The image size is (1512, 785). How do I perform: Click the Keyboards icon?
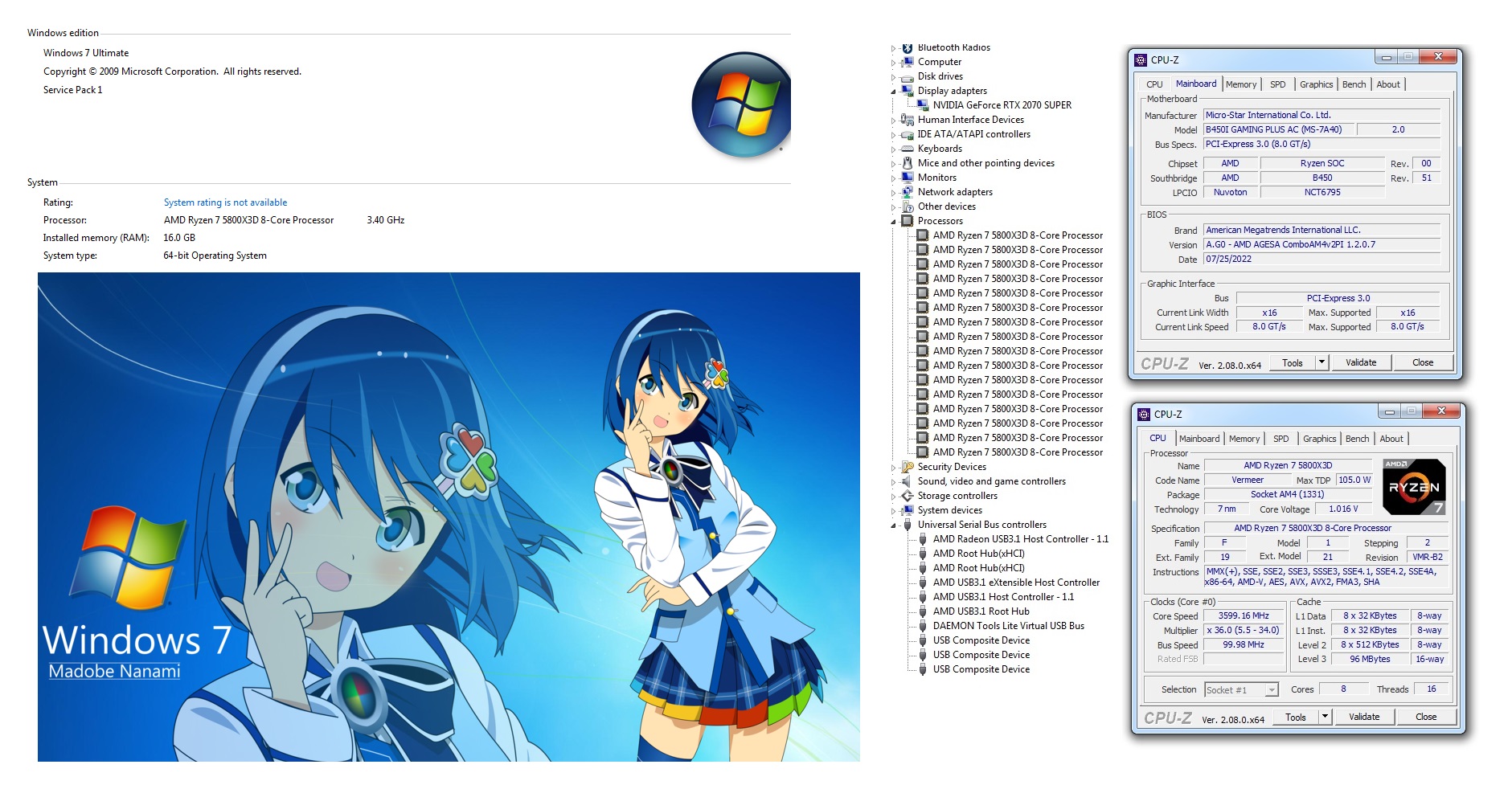point(908,149)
